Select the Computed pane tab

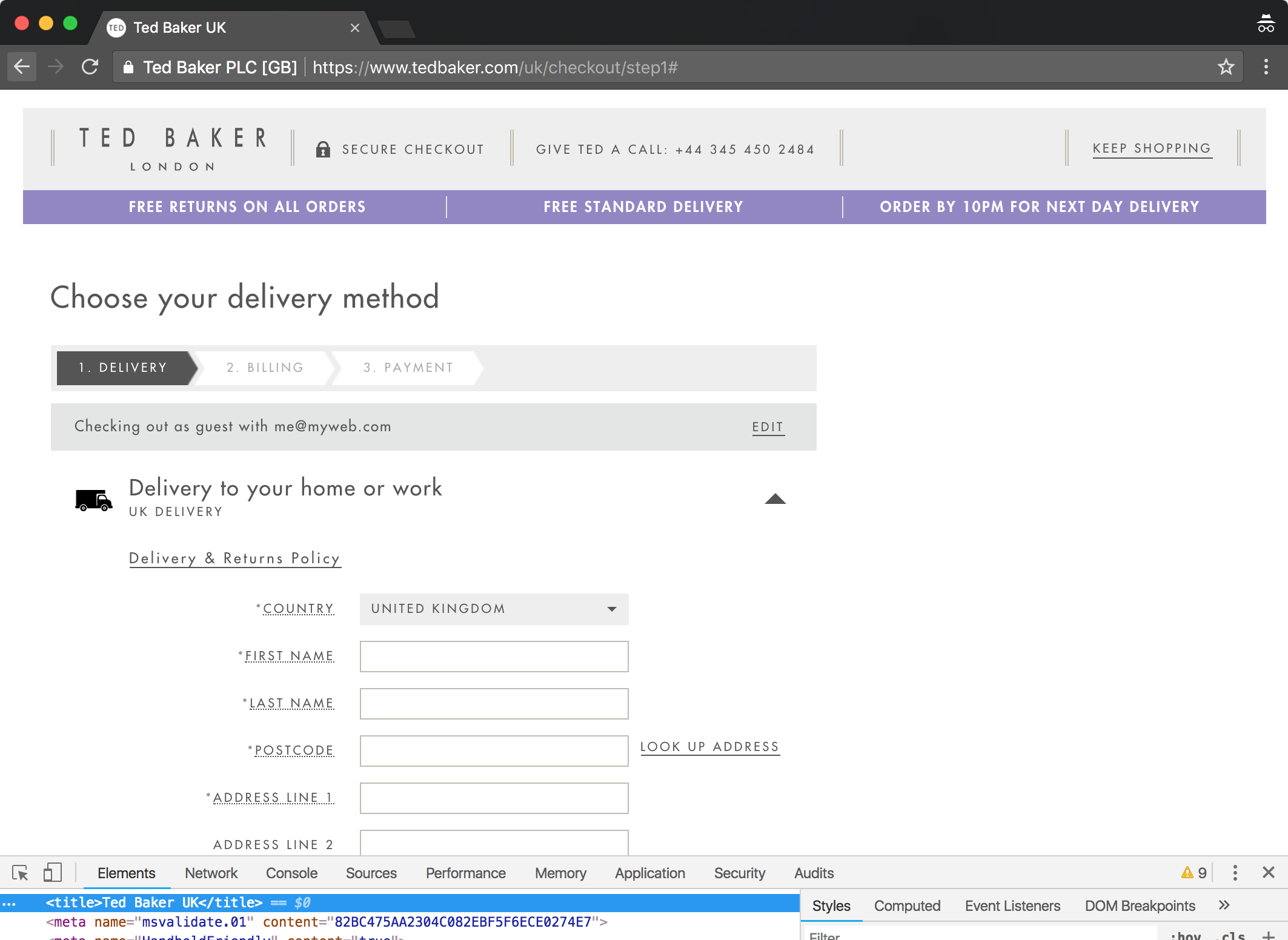[x=907, y=905]
